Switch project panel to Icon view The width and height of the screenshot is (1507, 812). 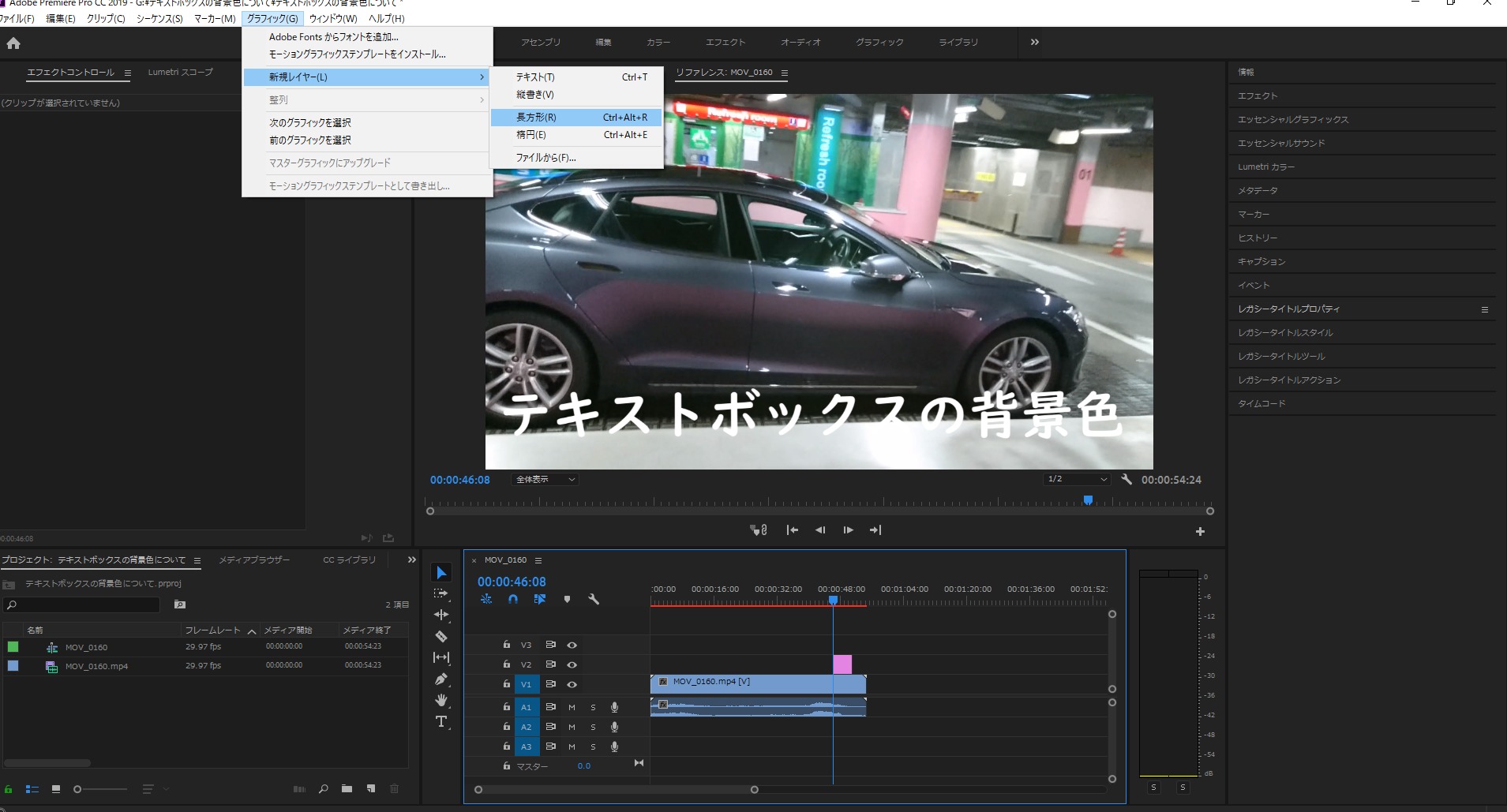click(55, 788)
